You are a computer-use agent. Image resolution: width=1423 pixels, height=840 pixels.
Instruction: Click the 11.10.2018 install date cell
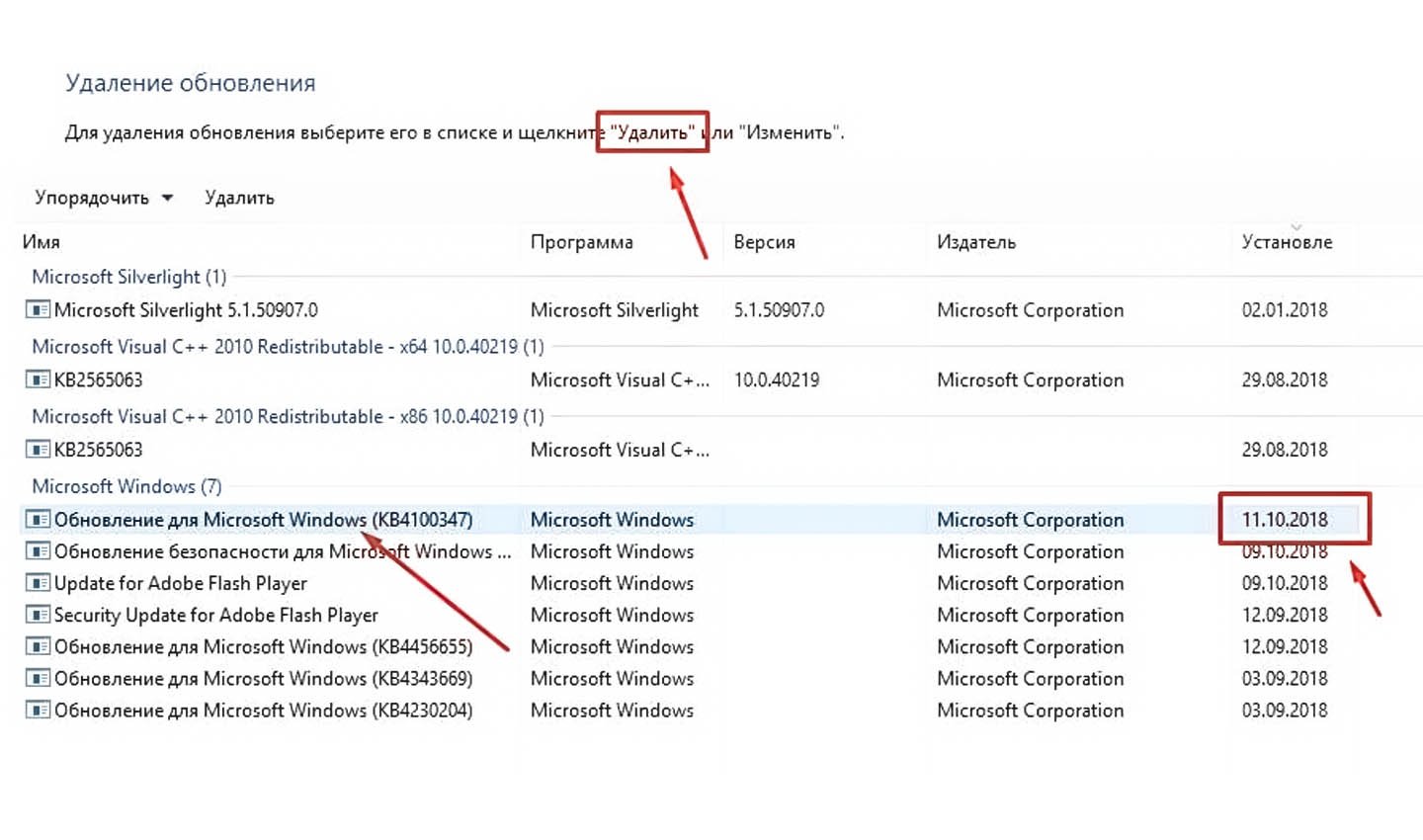point(1285,520)
